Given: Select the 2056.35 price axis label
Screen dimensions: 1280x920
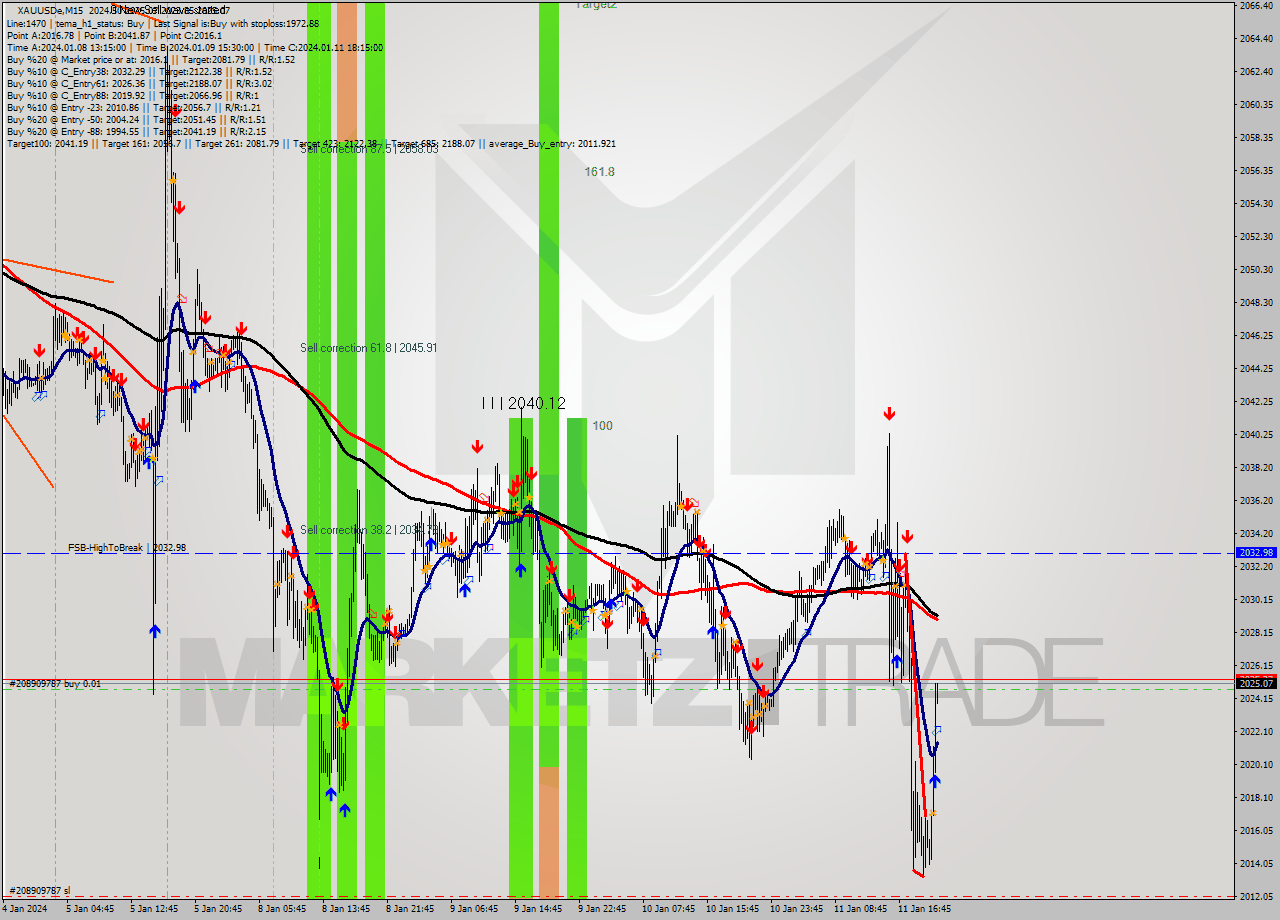Looking at the screenshot, I should pos(1256,171).
